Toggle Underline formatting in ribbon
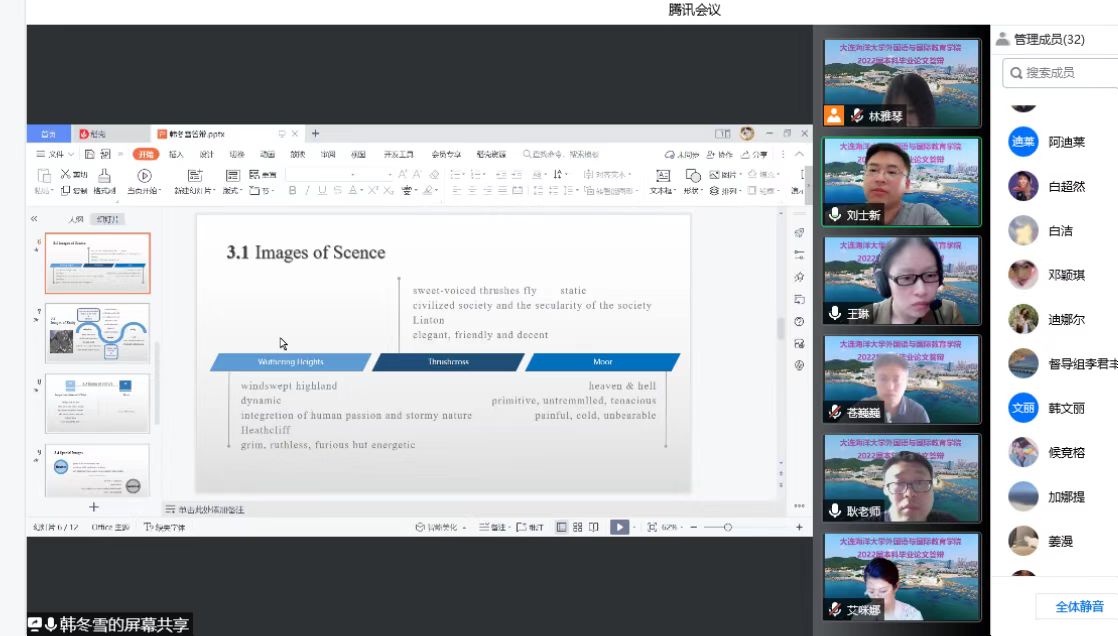The width and height of the screenshot is (1118, 636). [x=322, y=190]
